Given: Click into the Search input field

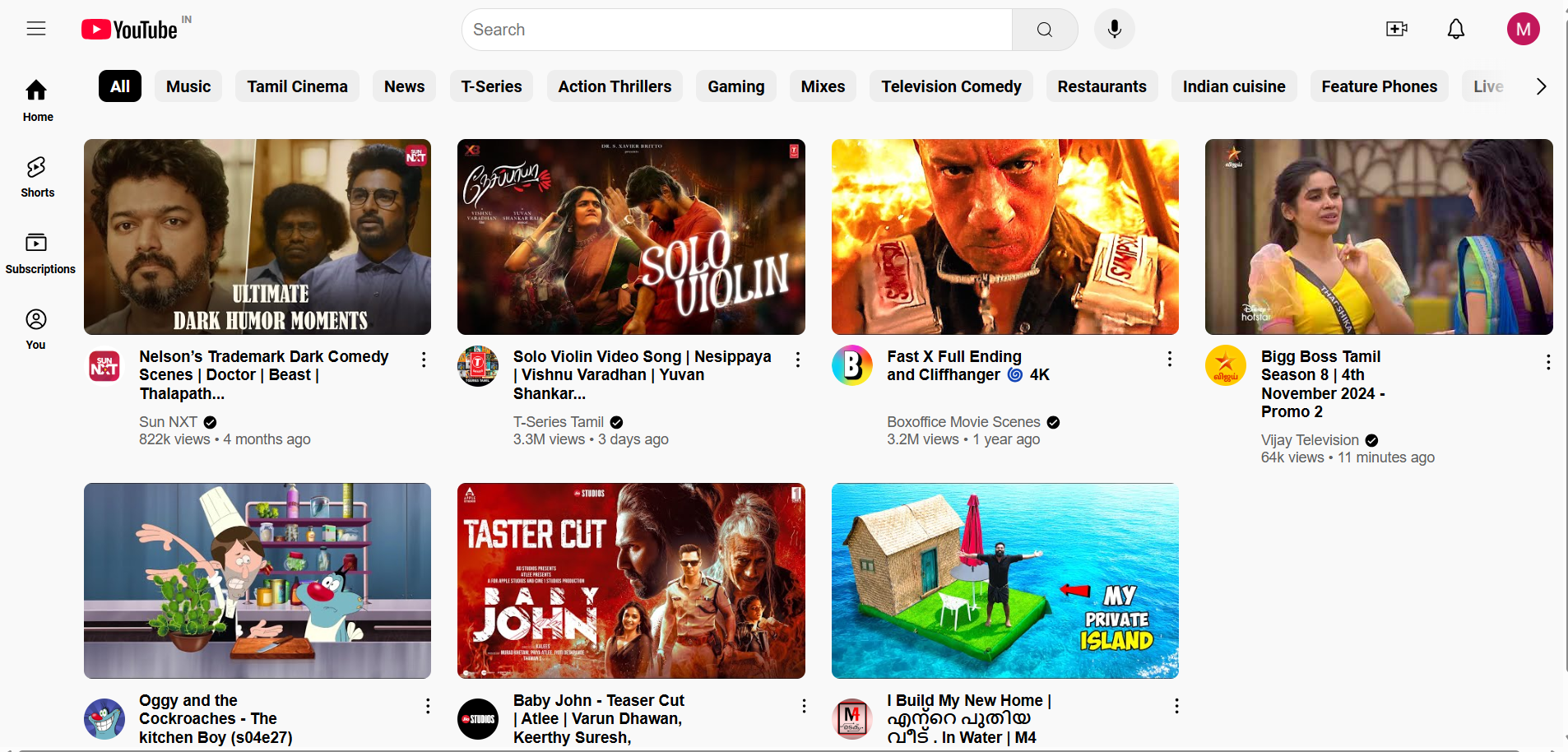Looking at the screenshot, I should pyautogui.click(x=736, y=30).
